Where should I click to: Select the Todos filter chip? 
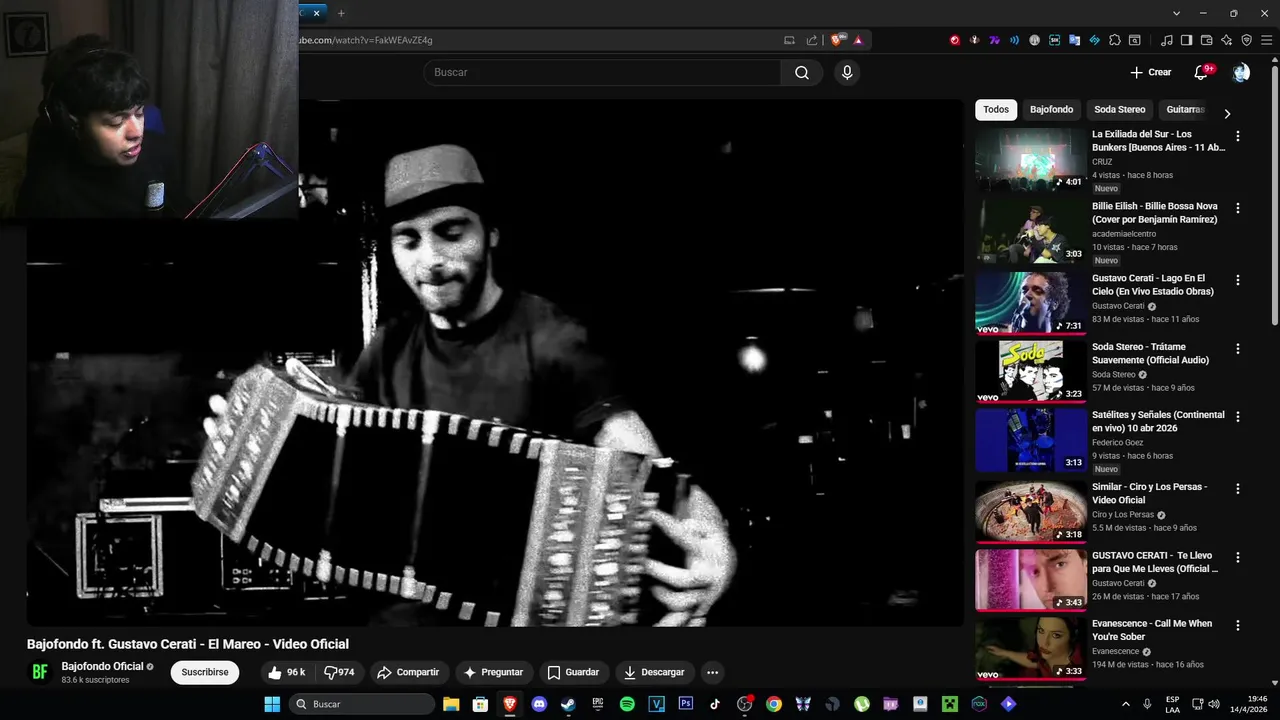(996, 109)
